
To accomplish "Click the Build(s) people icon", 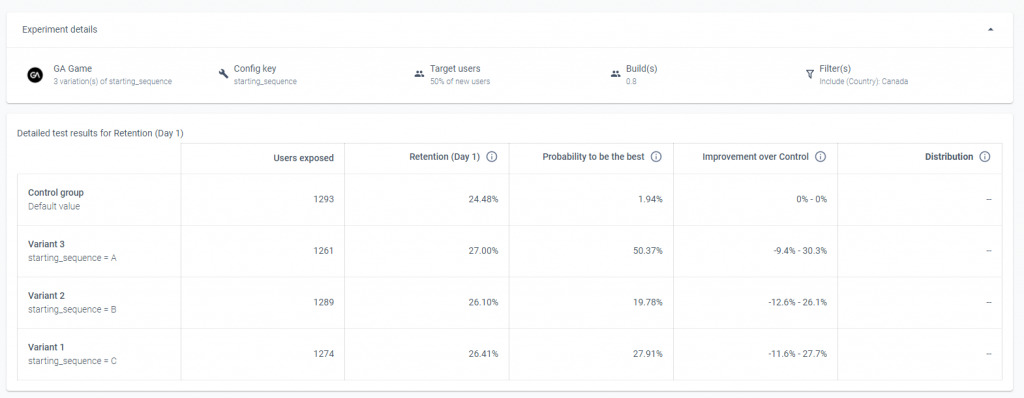I will point(615,75).
